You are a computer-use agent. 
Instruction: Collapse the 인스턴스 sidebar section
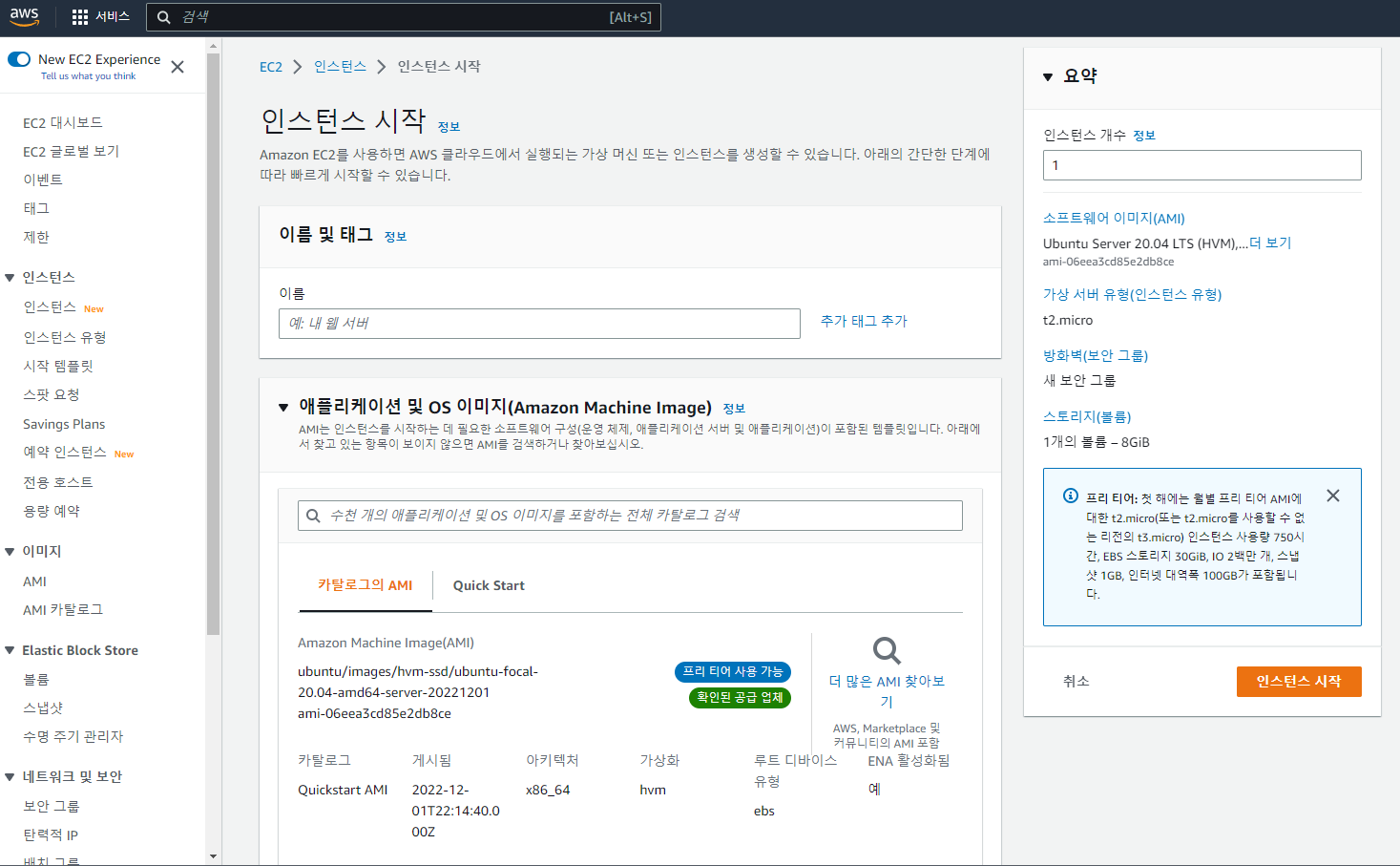coord(10,278)
